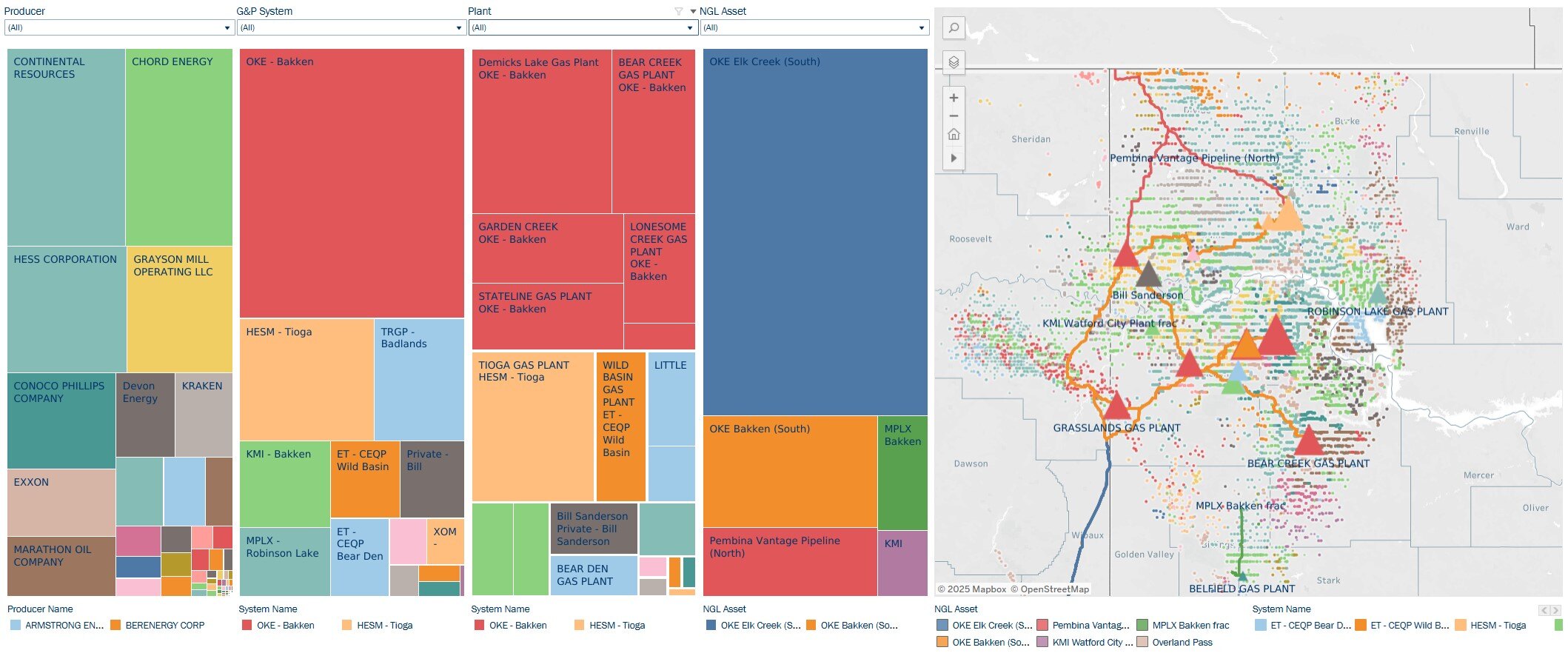
Task: Select the KRAKEN producer tile
Action: [x=204, y=415]
